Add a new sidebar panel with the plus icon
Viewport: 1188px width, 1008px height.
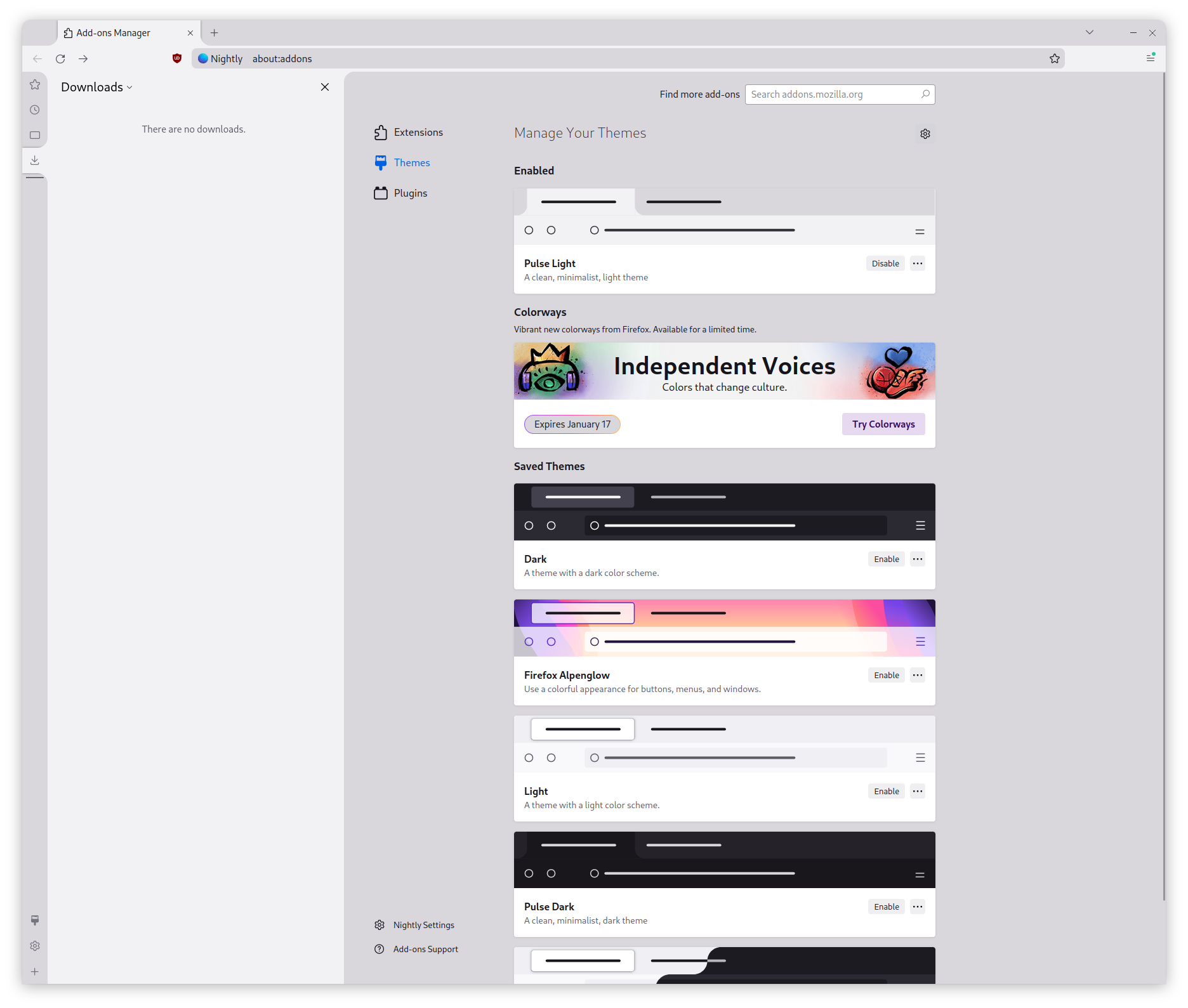click(x=35, y=971)
